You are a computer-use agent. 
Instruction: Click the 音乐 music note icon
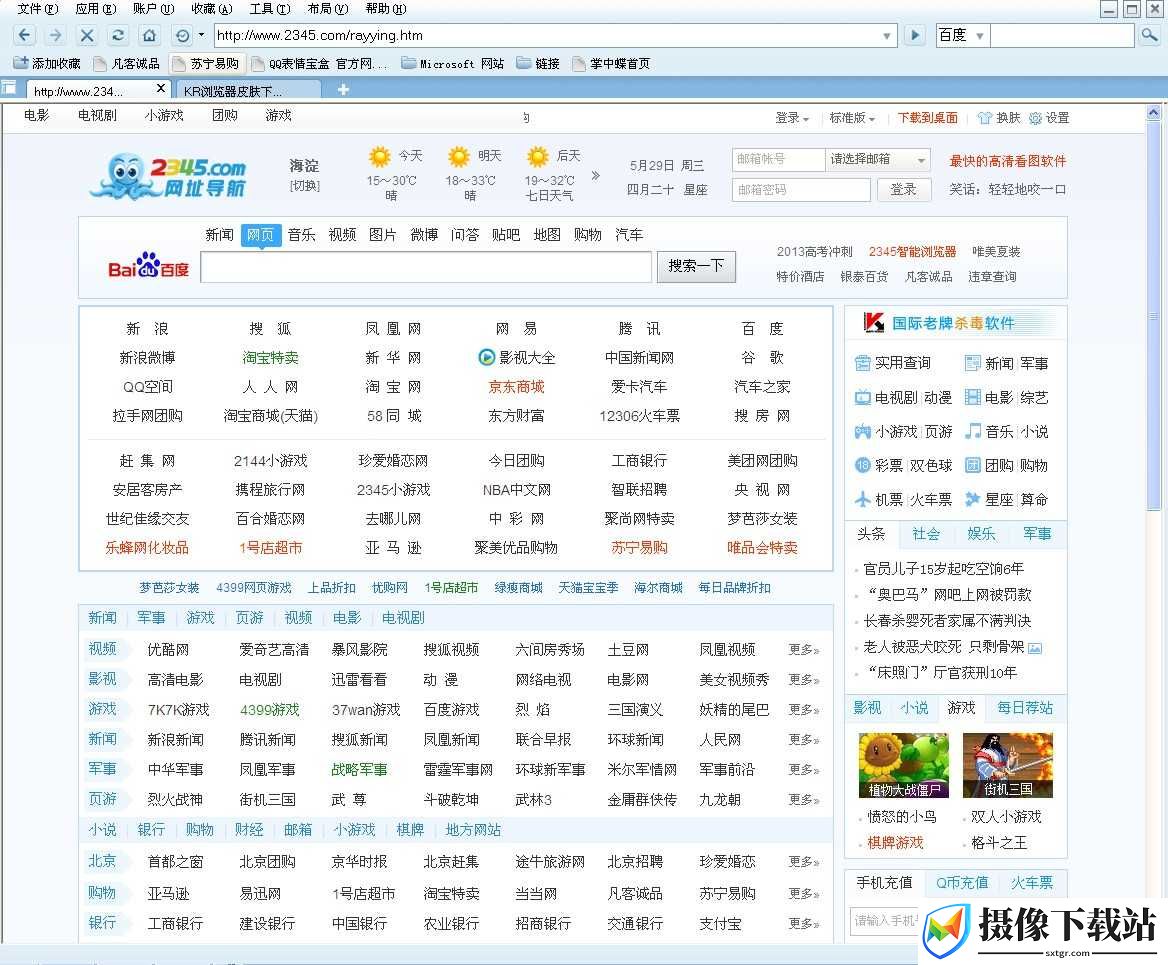tap(973, 431)
